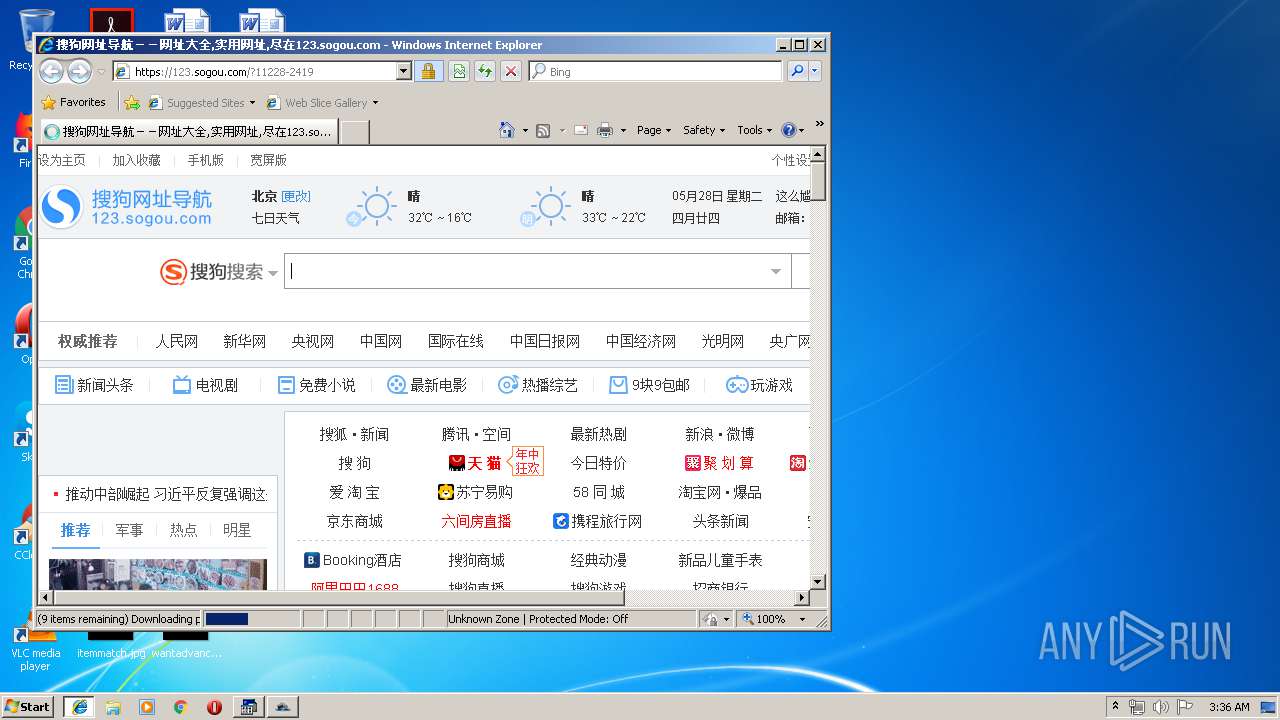Expand the Sogou search suggestion dropdown
The image size is (1280, 720).
click(x=776, y=271)
